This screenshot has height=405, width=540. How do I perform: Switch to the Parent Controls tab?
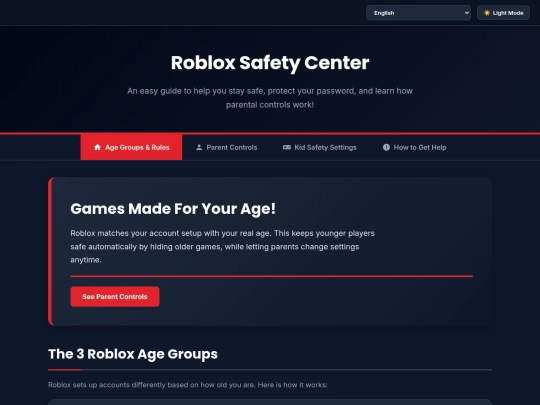(227, 147)
